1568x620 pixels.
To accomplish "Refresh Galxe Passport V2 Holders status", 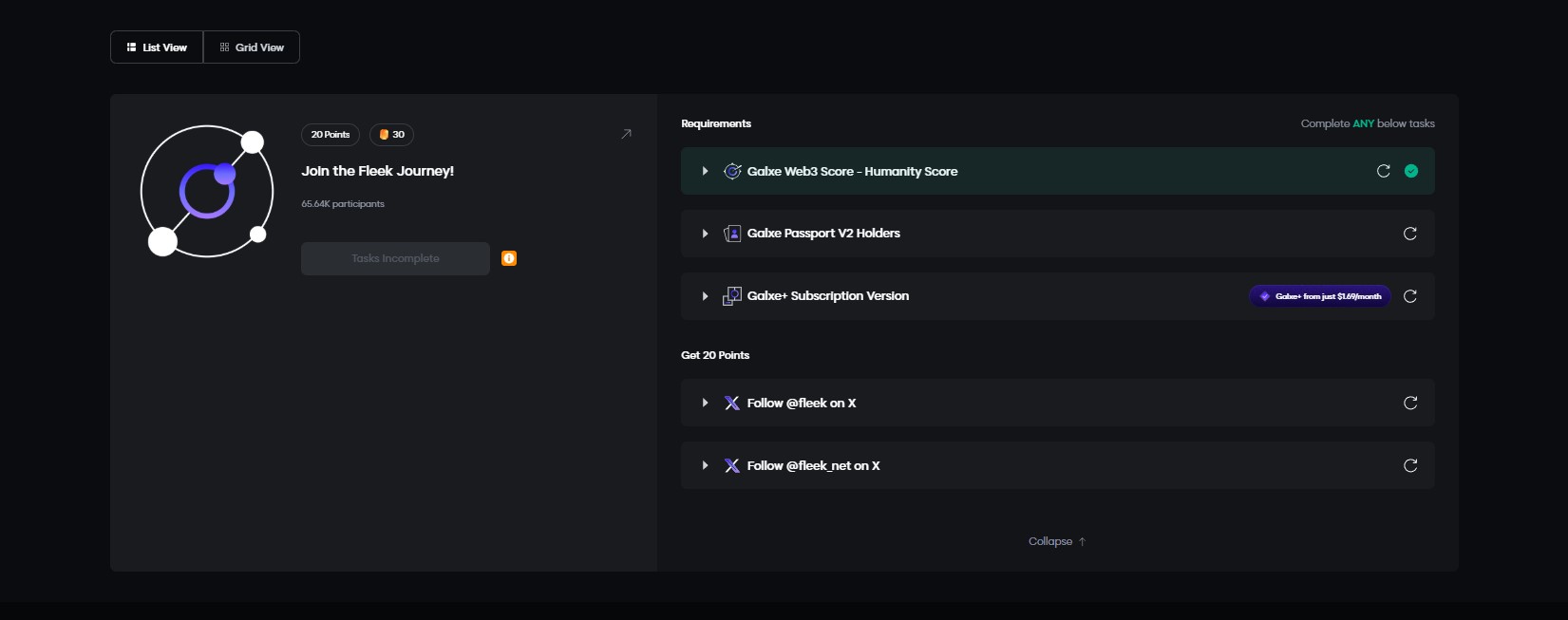I will tap(1410, 234).
